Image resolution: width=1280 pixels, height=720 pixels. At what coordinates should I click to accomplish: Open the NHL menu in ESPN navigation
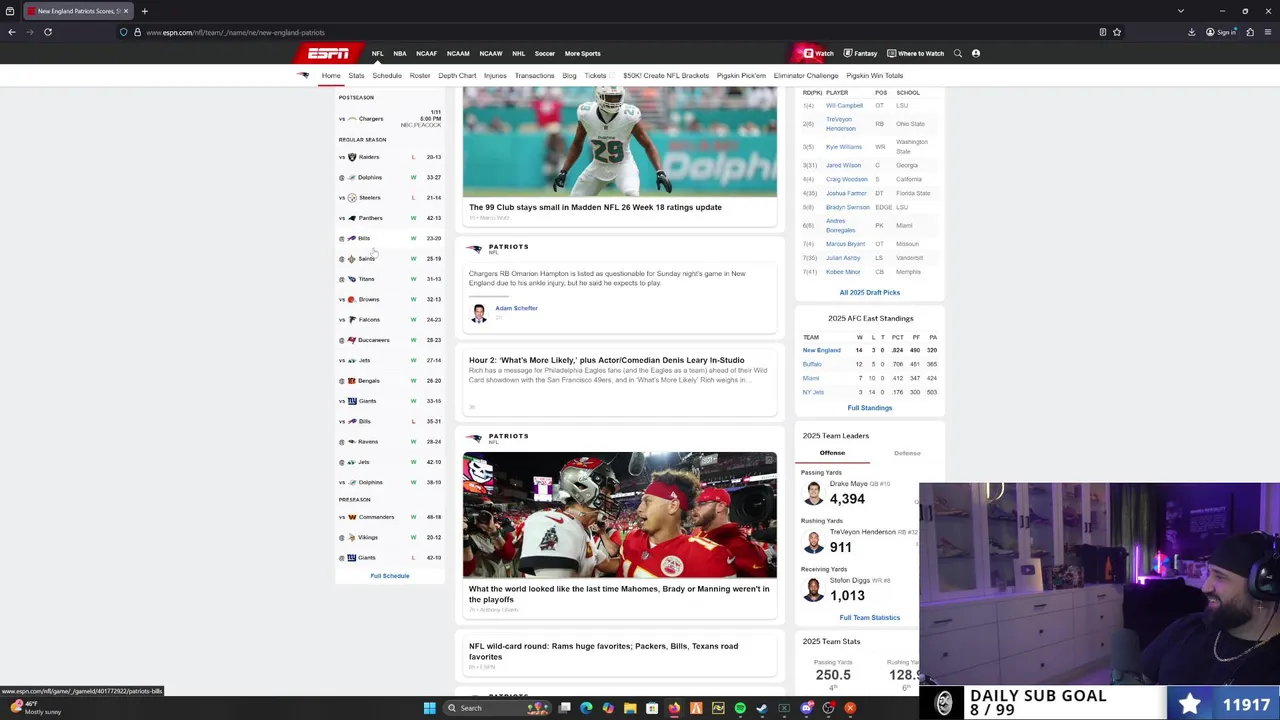518,53
